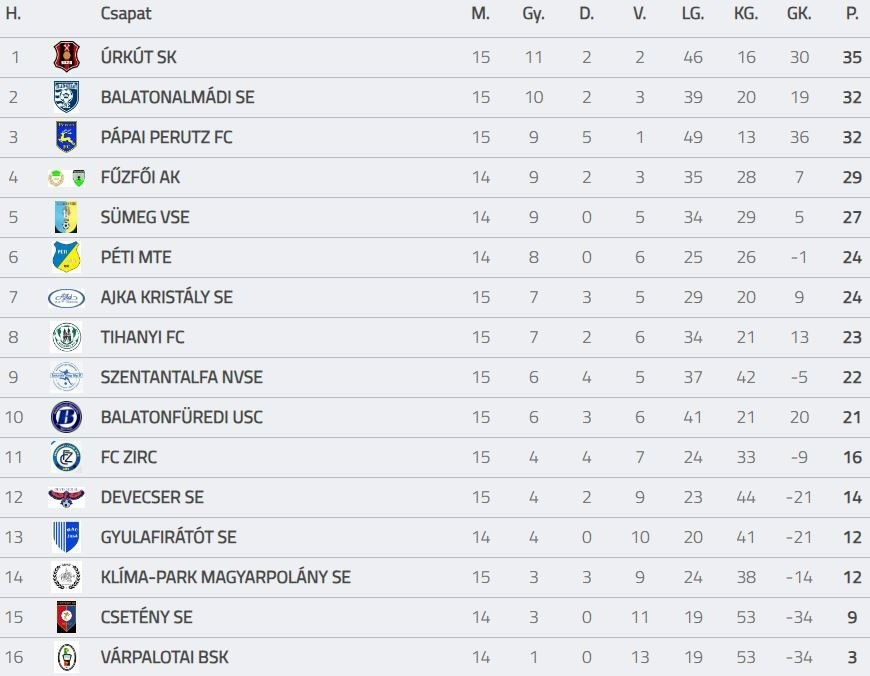Click the Devecser SE winged logo
The image size is (870, 676).
click(x=66, y=497)
